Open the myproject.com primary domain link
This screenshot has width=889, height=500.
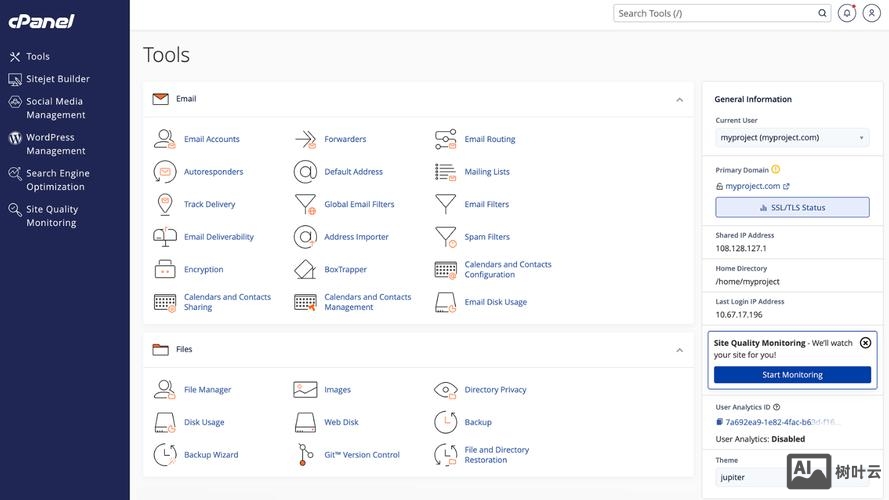click(752, 186)
